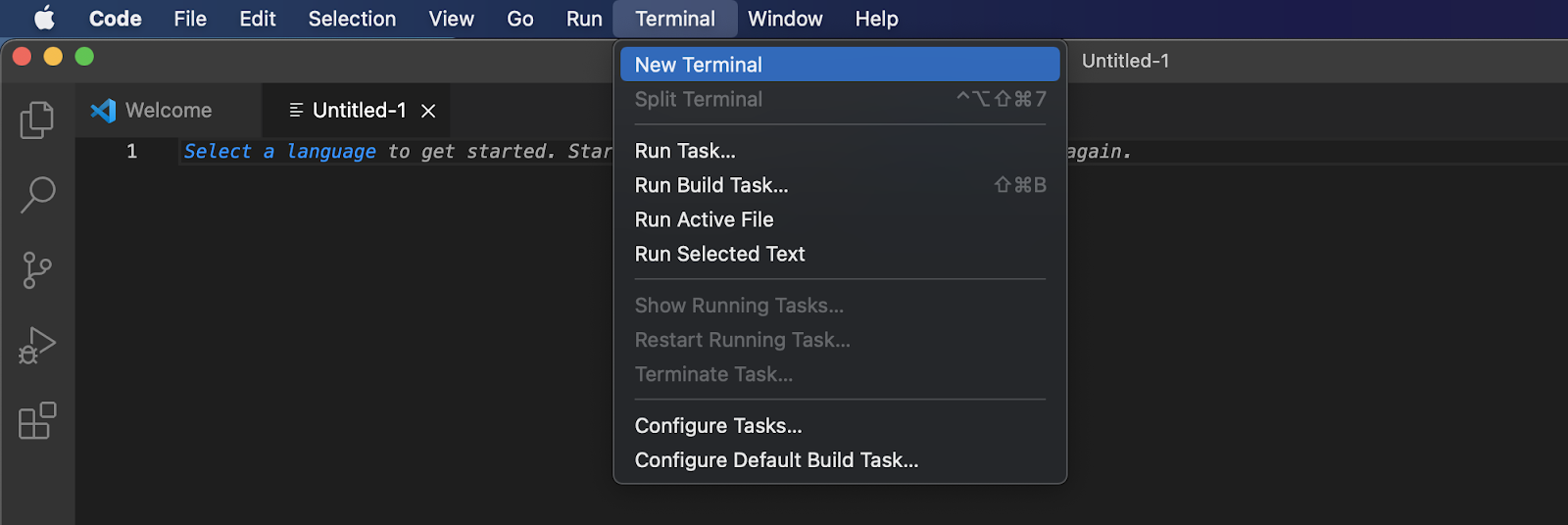Select Run Task... menu entry
The width and height of the screenshot is (1568, 525).
(x=685, y=151)
